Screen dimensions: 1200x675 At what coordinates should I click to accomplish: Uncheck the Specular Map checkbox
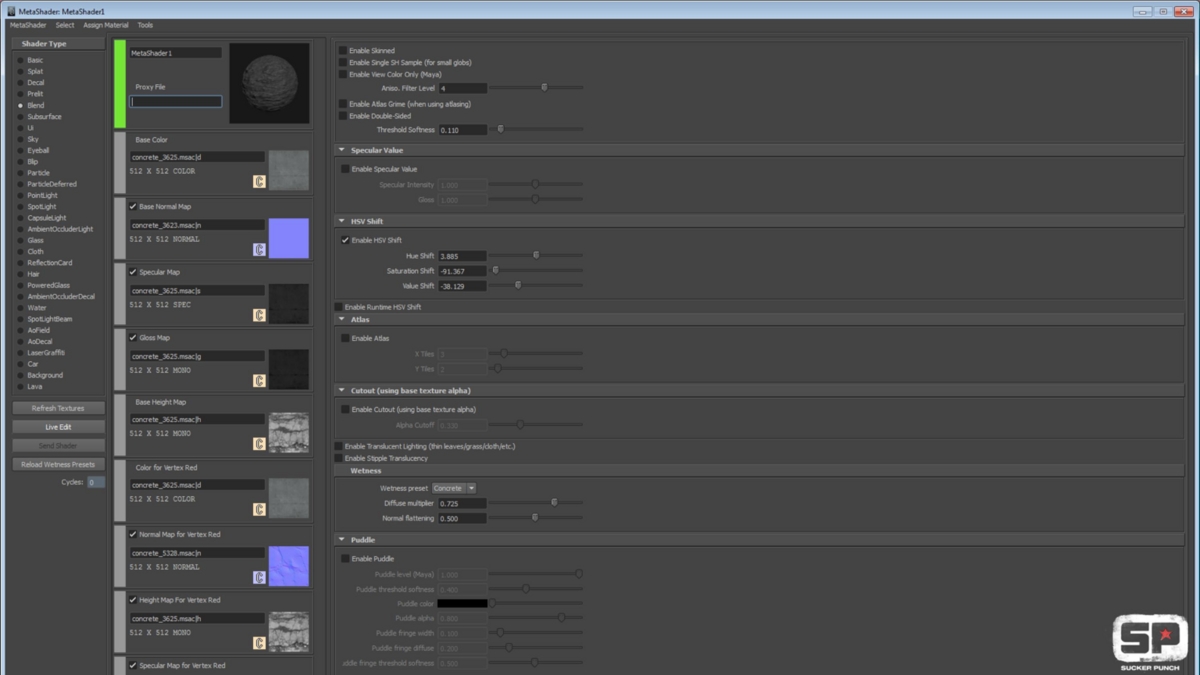(133, 272)
